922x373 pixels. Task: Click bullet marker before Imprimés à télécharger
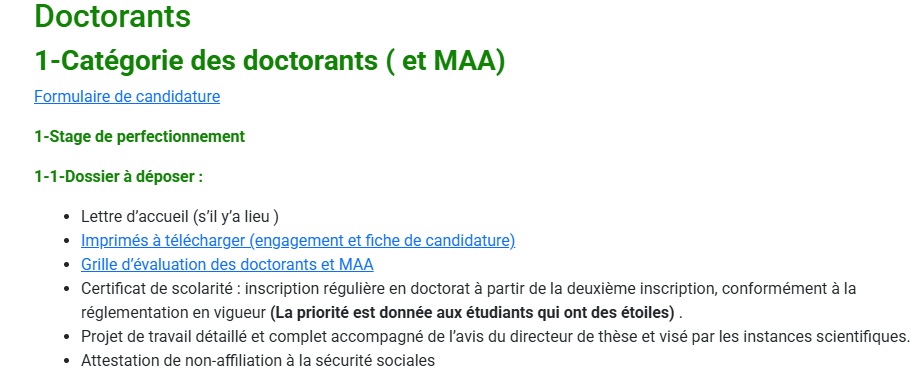click(x=68, y=241)
